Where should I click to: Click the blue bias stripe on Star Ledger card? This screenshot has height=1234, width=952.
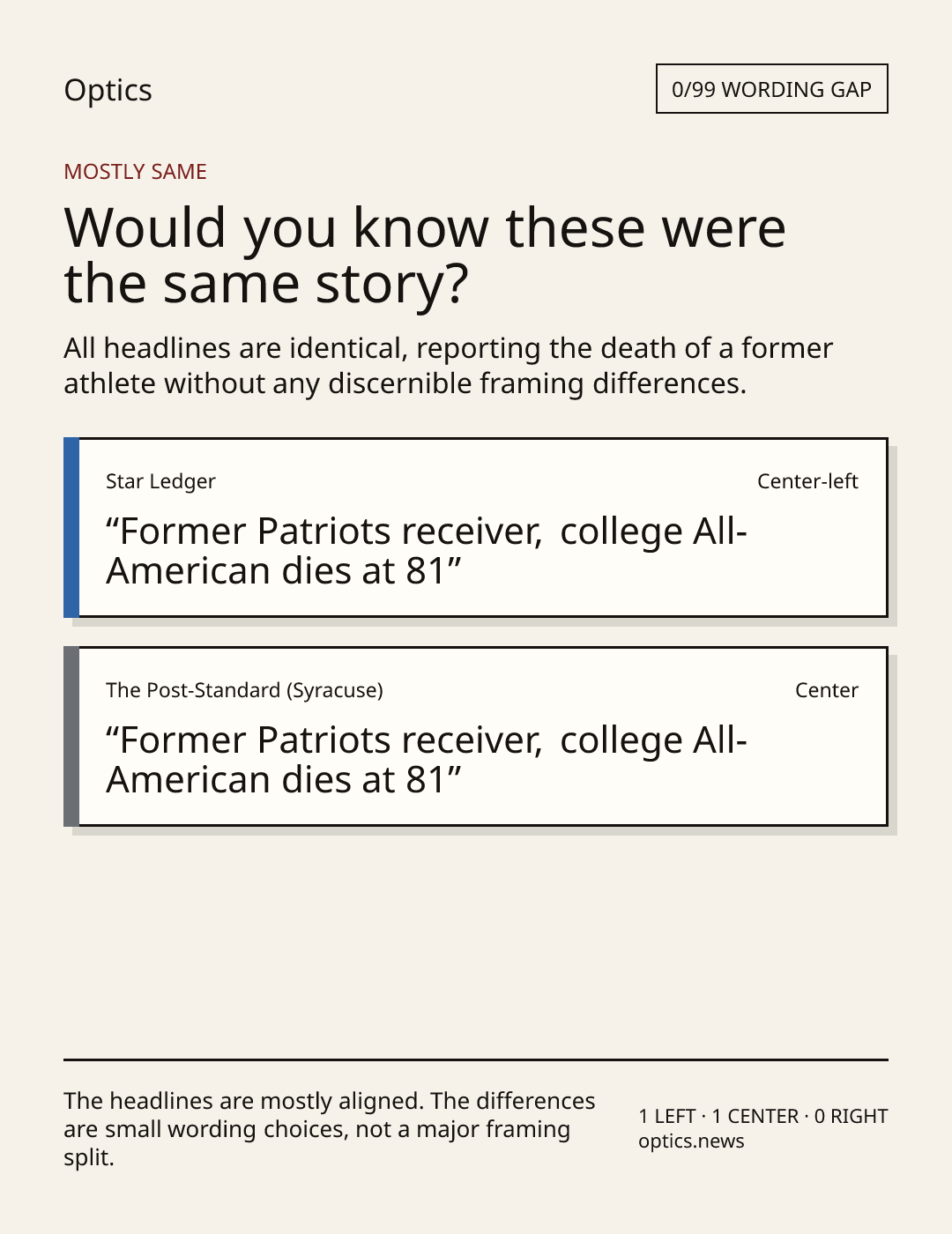tap(71, 527)
